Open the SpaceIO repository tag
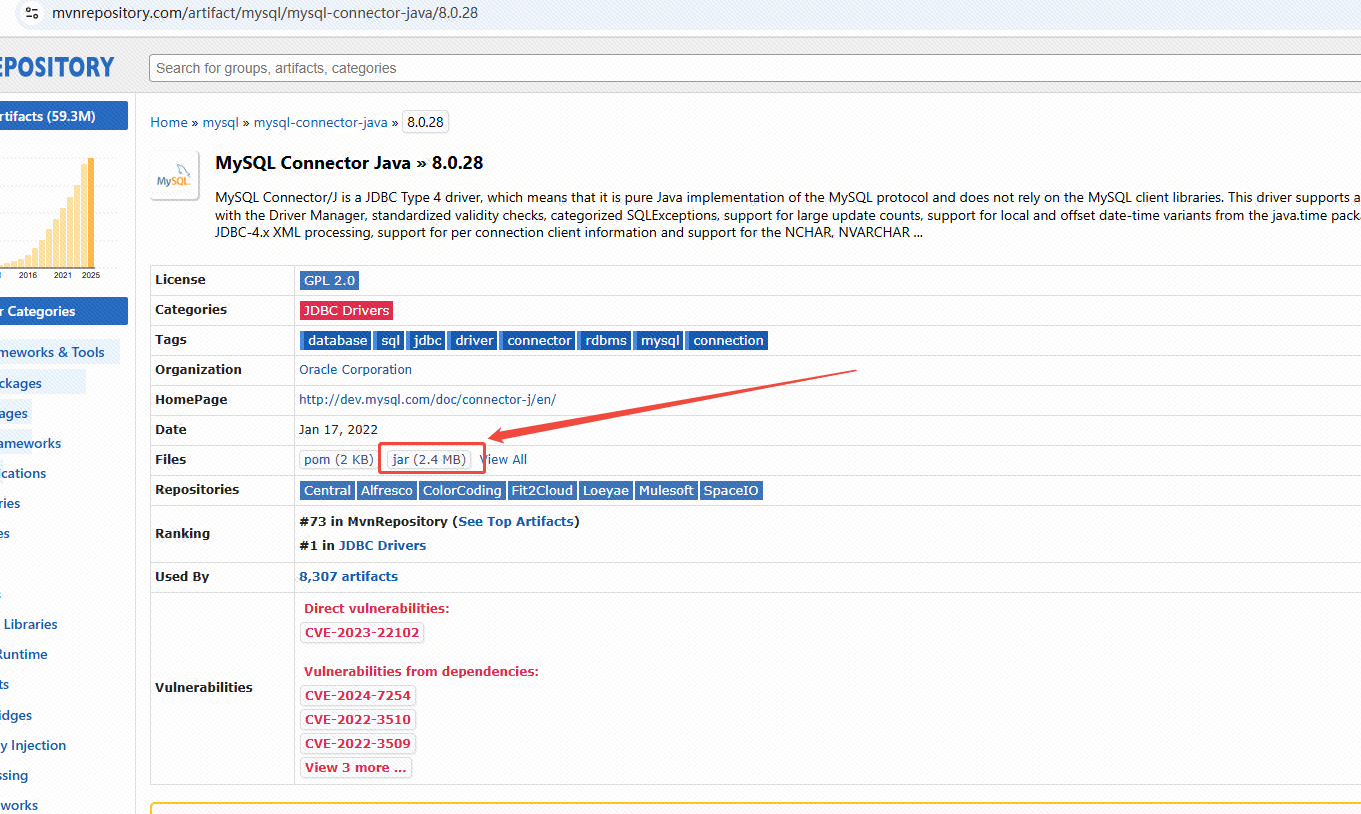Screen dimensions: 1361x814 click(731, 490)
